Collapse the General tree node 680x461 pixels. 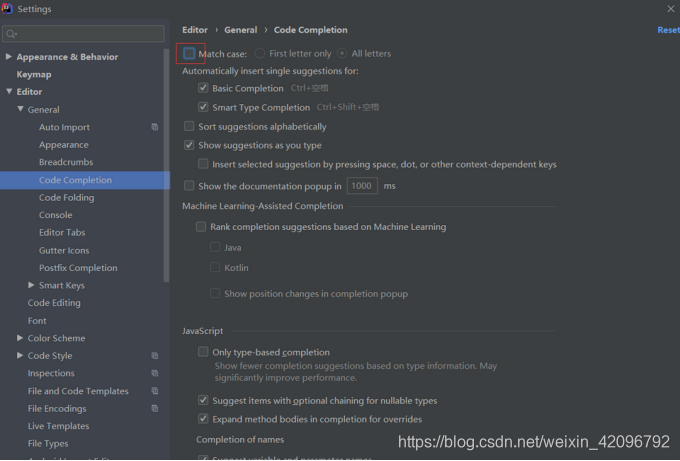20,109
